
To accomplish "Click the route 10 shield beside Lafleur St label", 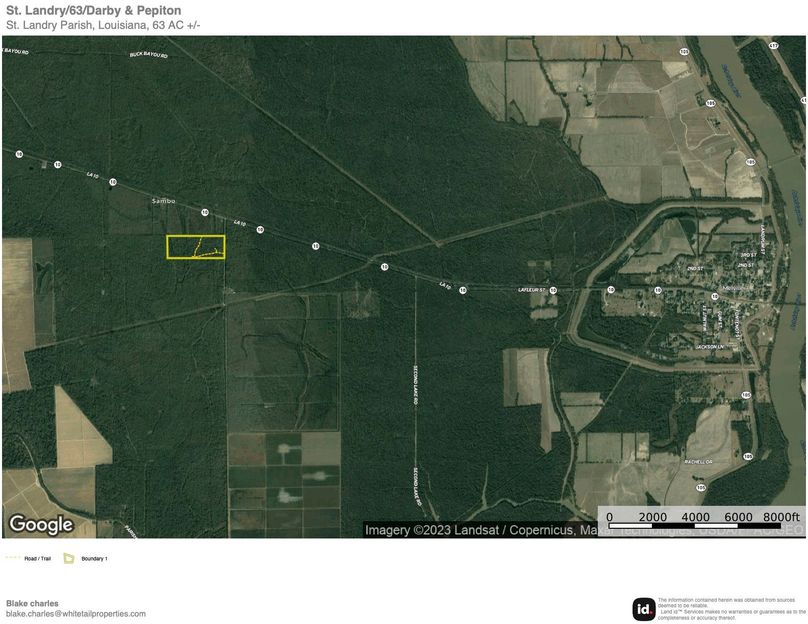I will (x=552, y=290).
